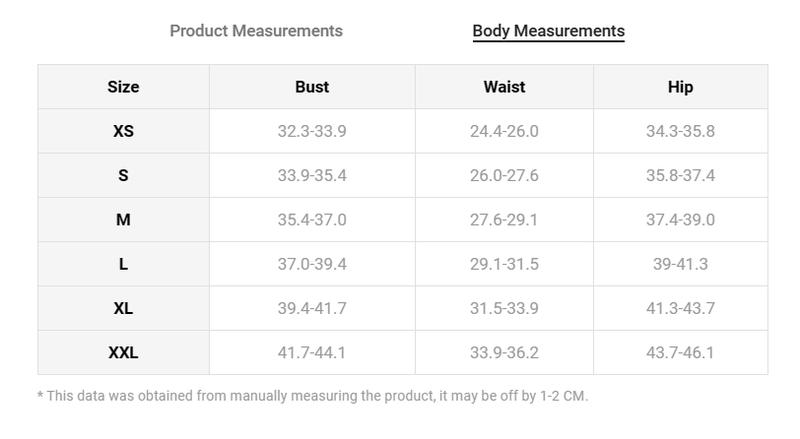
Task: Select the S size row label
Action: click(123, 176)
